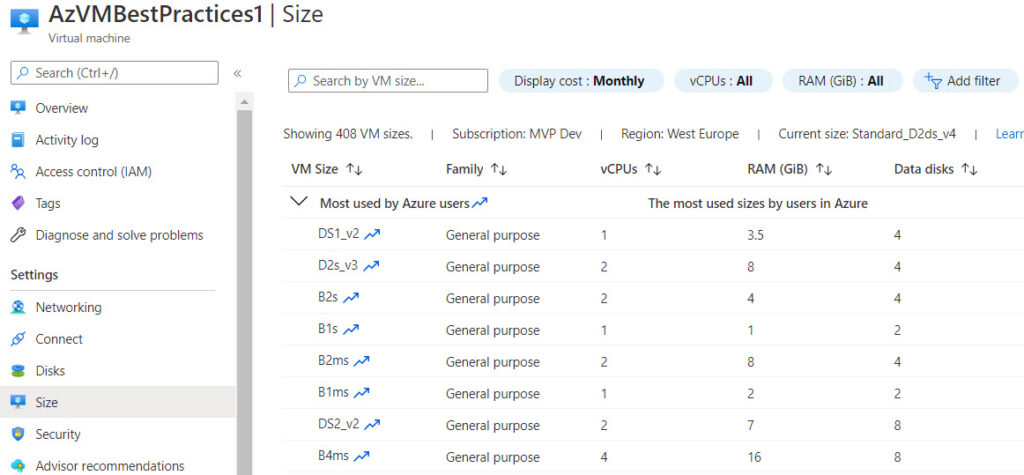
Task: Click the Search by VM size field
Action: pyautogui.click(x=388, y=81)
